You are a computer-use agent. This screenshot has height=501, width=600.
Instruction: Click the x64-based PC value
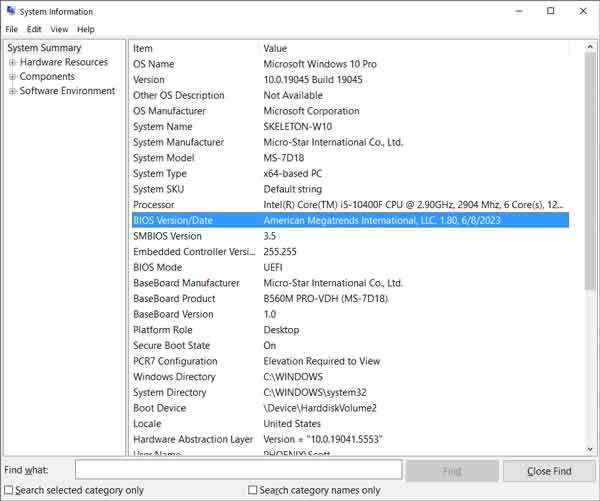pos(293,173)
